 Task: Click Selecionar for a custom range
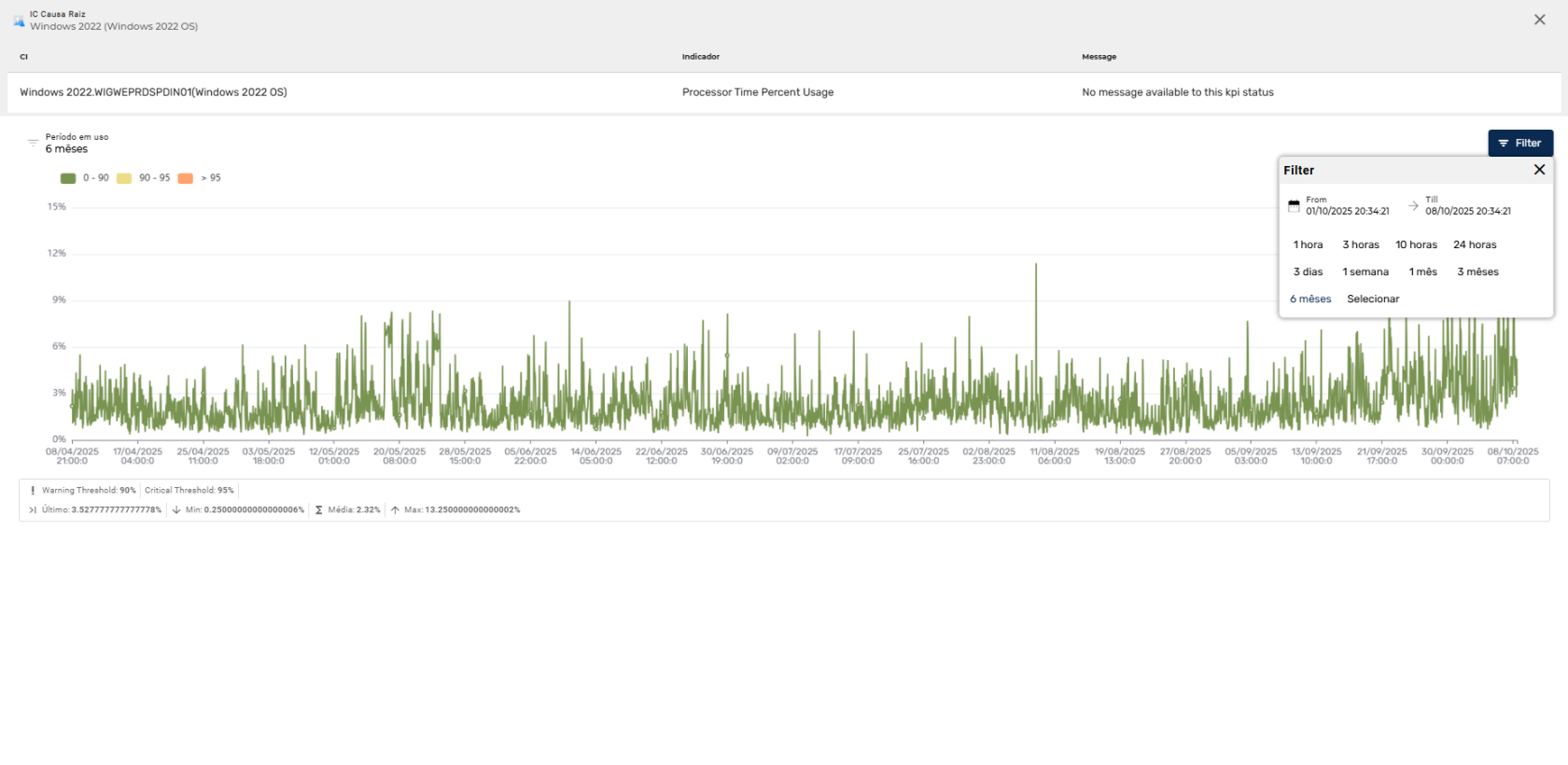coord(1372,299)
